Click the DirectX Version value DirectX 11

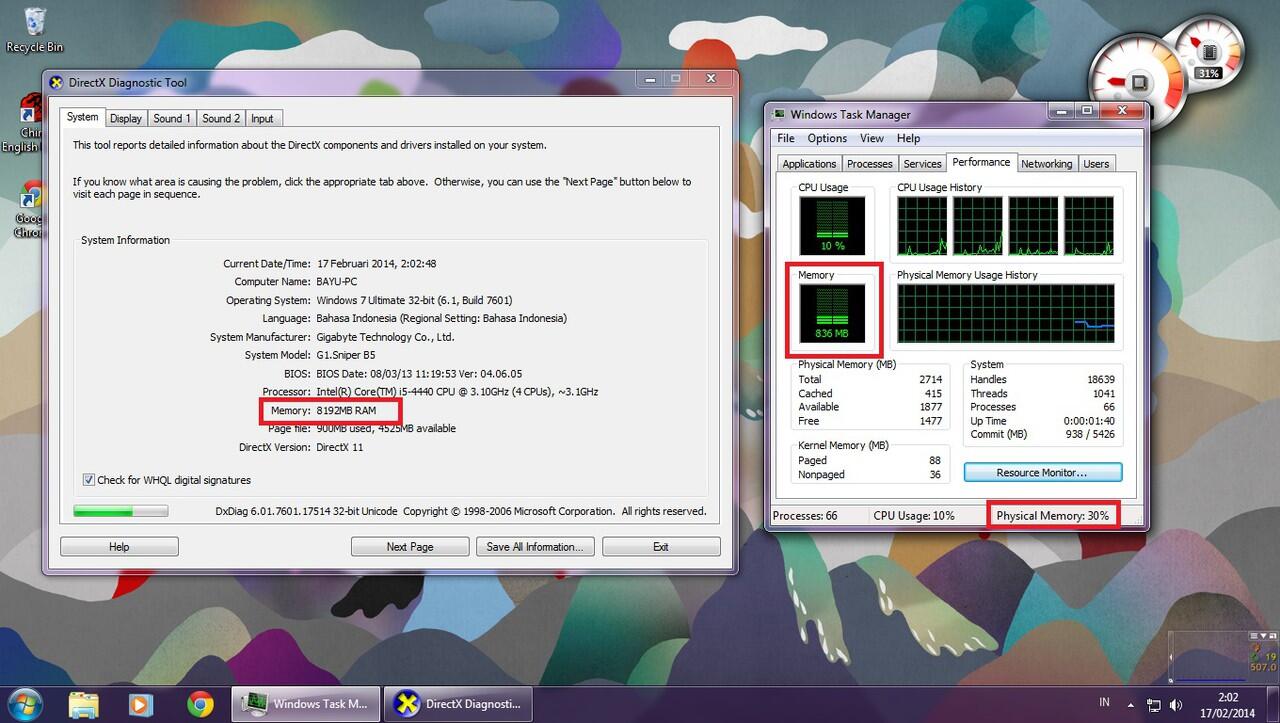coord(340,447)
